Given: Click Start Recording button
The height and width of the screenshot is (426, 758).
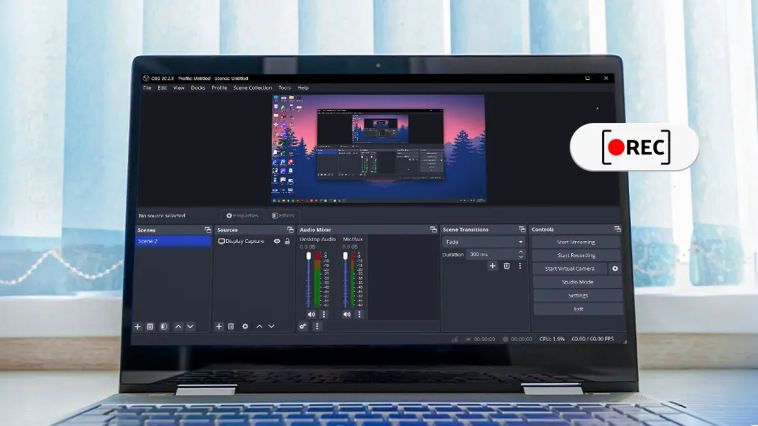Looking at the screenshot, I should tap(576, 255).
